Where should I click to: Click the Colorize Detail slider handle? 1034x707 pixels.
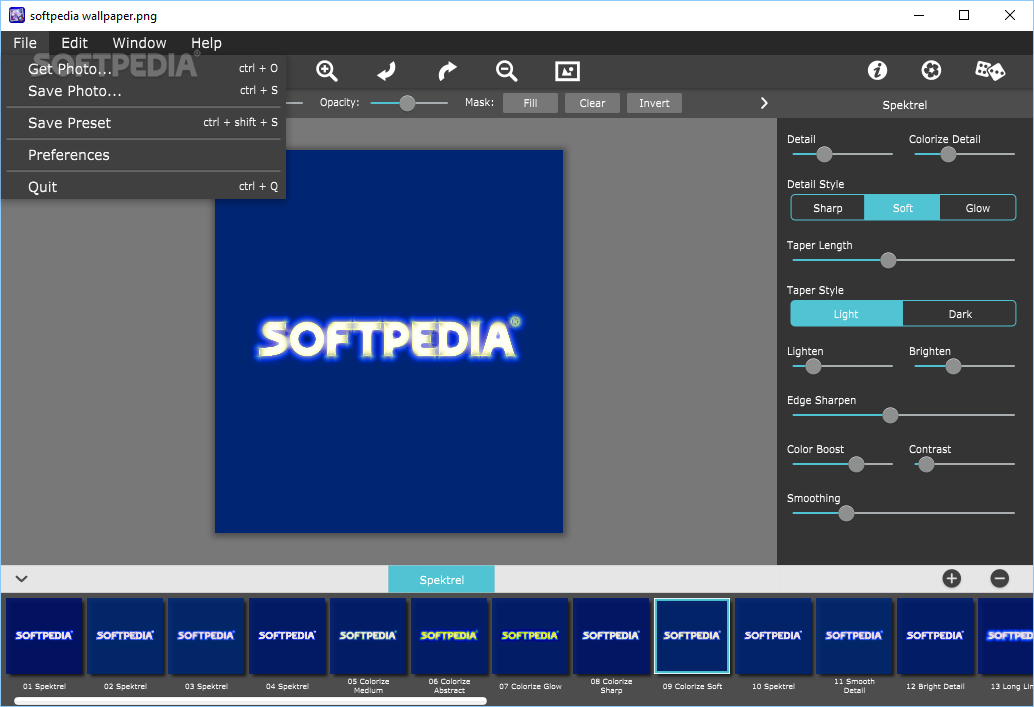pos(948,154)
